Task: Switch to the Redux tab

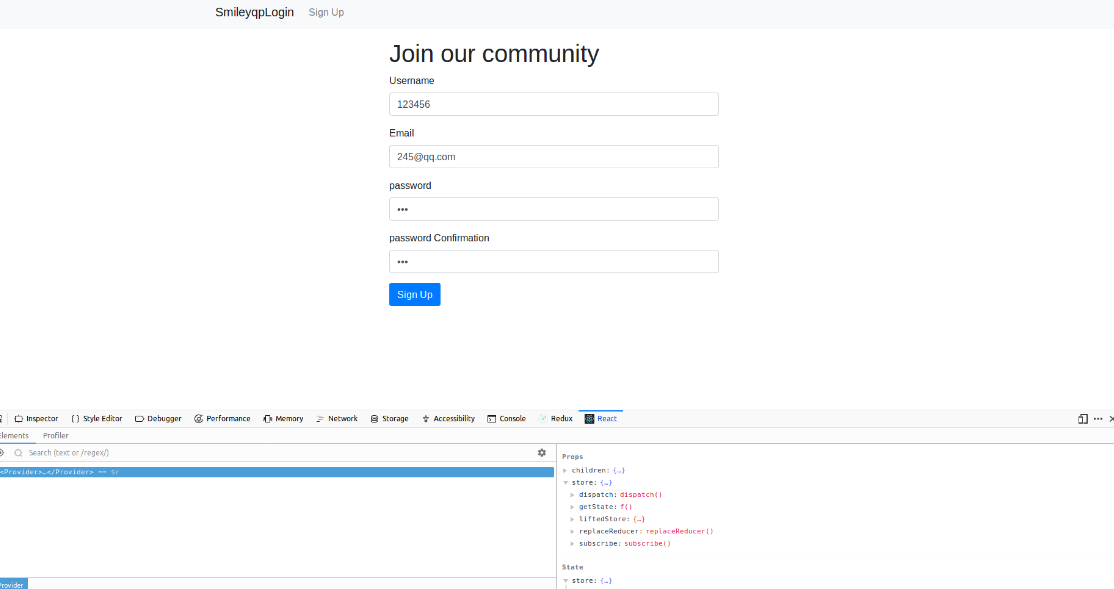Action: [556, 418]
